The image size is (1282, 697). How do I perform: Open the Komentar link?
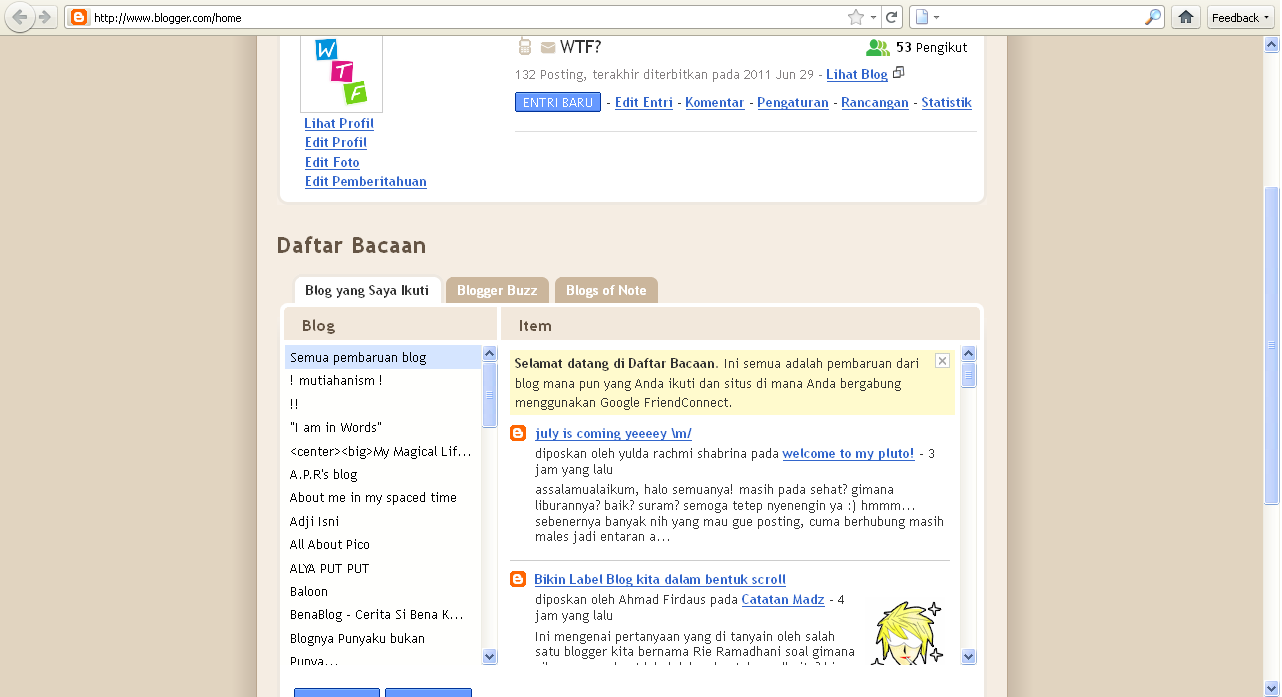pyautogui.click(x=715, y=102)
